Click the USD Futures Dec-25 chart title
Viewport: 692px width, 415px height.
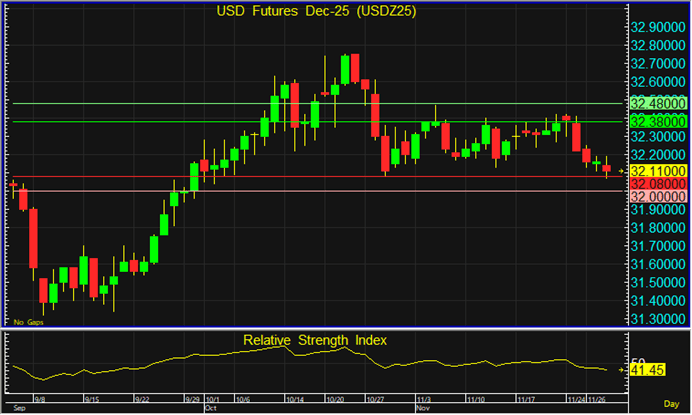pos(316,11)
